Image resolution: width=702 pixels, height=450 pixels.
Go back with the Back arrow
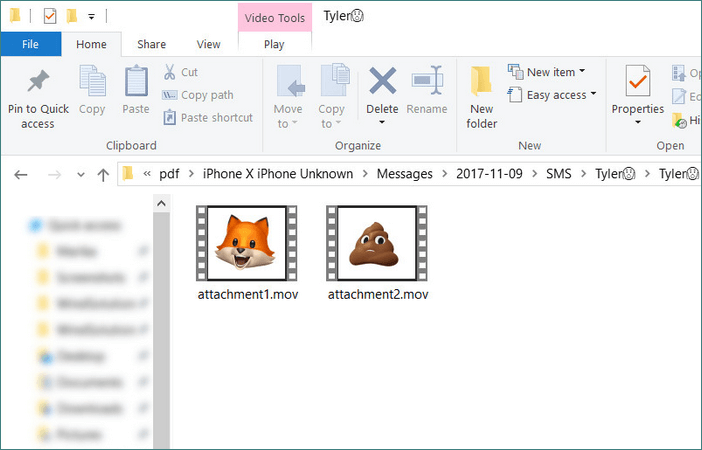[x=21, y=175]
